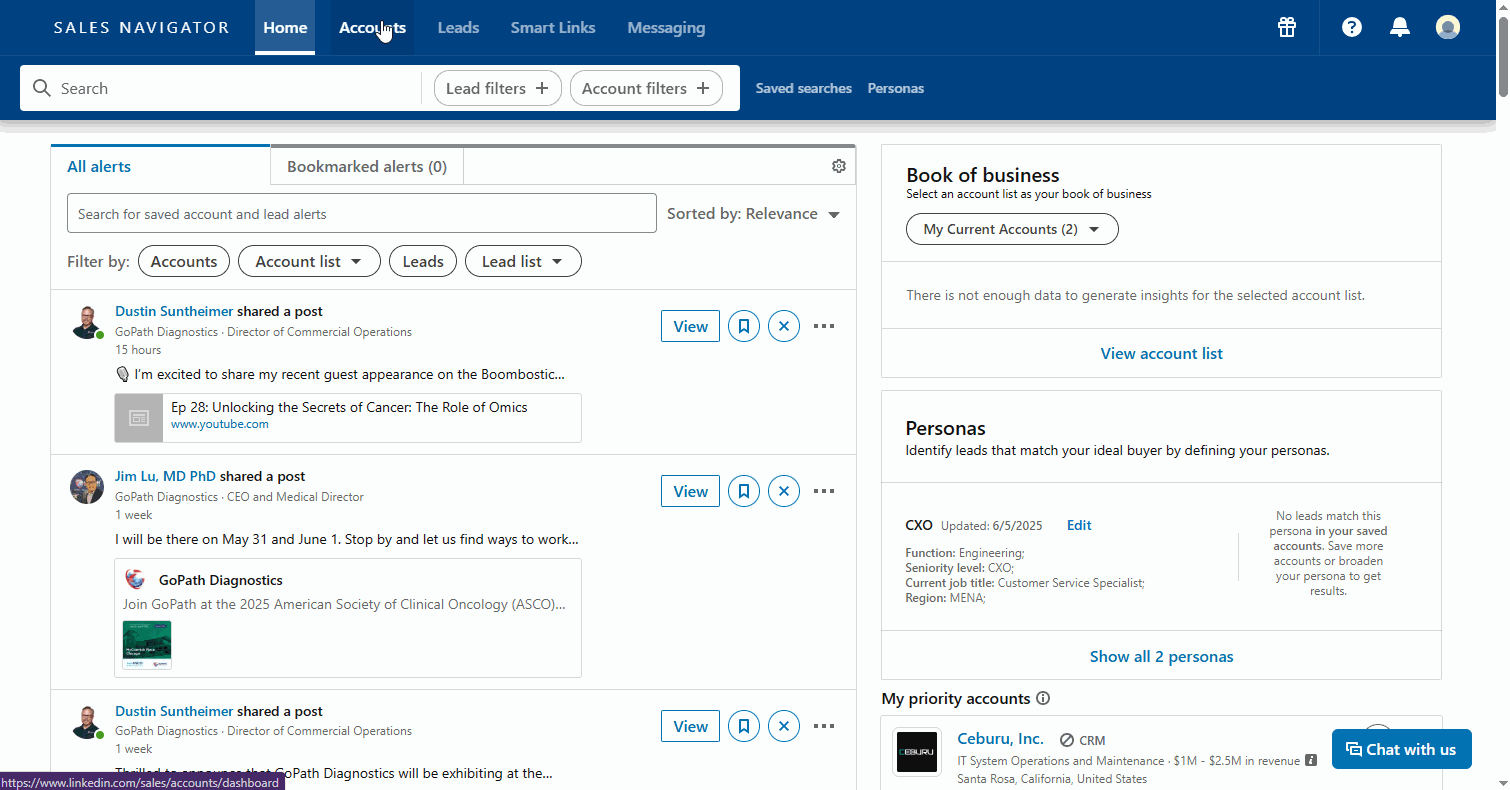Edit the CXO persona
This screenshot has height=790, width=1510.
(x=1079, y=525)
